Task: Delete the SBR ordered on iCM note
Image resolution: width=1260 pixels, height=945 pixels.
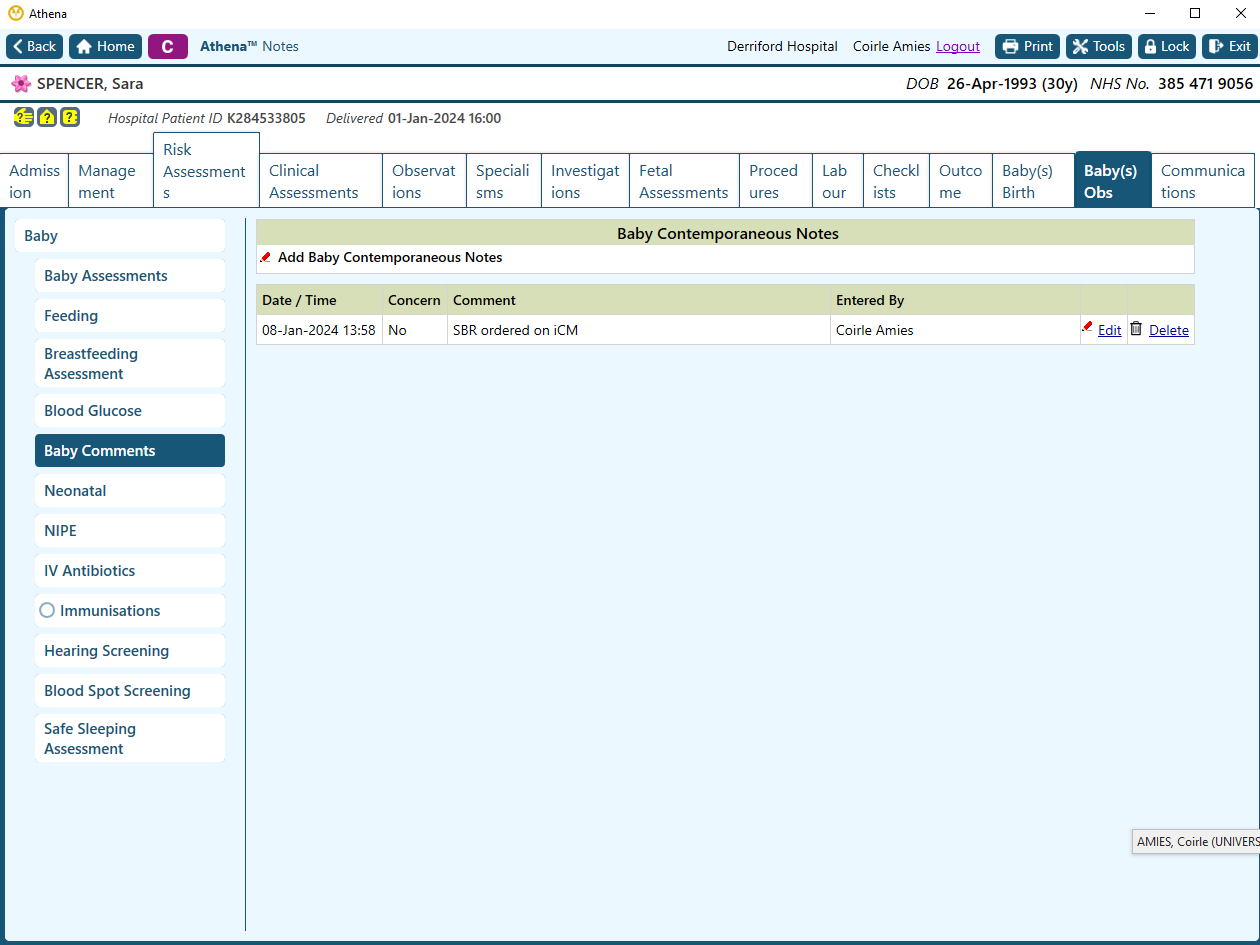Action: tap(1169, 330)
